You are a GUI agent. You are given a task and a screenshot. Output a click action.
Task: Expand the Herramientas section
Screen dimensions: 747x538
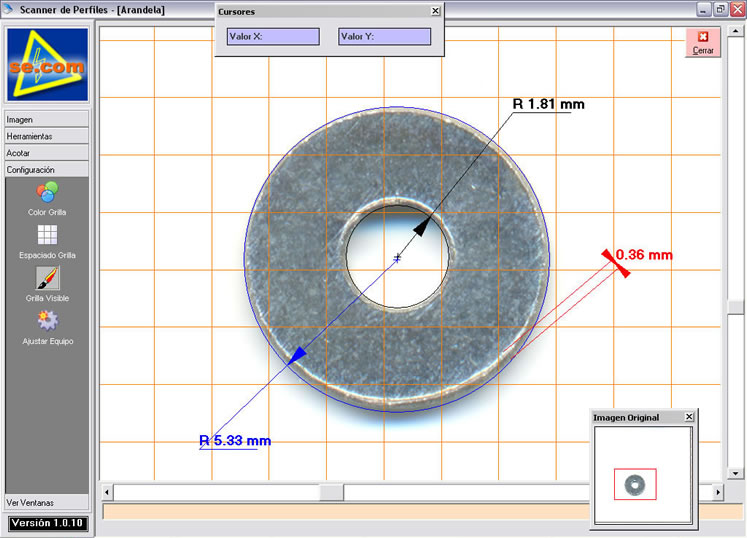pos(47,136)
